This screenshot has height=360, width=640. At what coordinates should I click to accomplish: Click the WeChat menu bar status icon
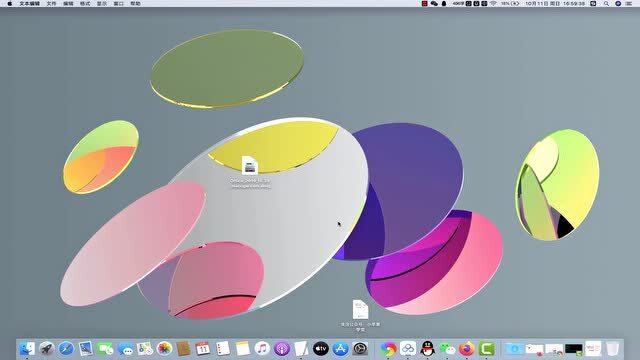coord(434,3)
